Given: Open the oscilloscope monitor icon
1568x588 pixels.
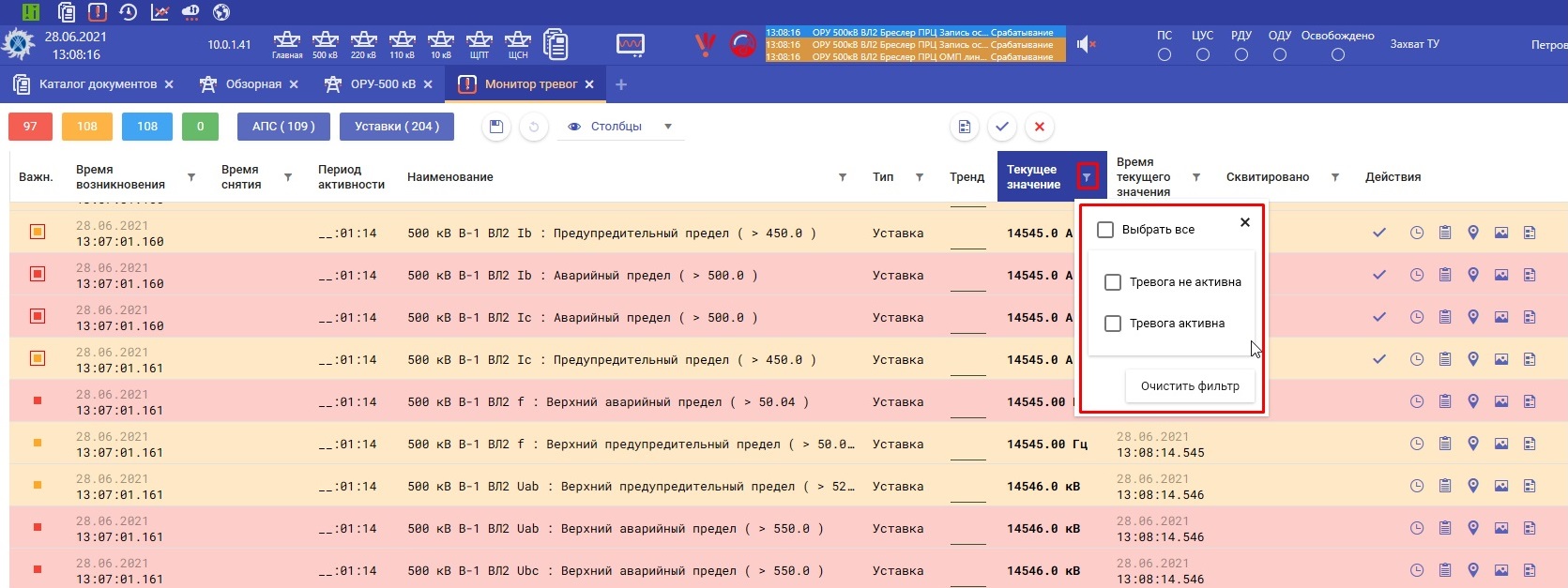Looking at the screenshot, I should [x=630, y=44].
